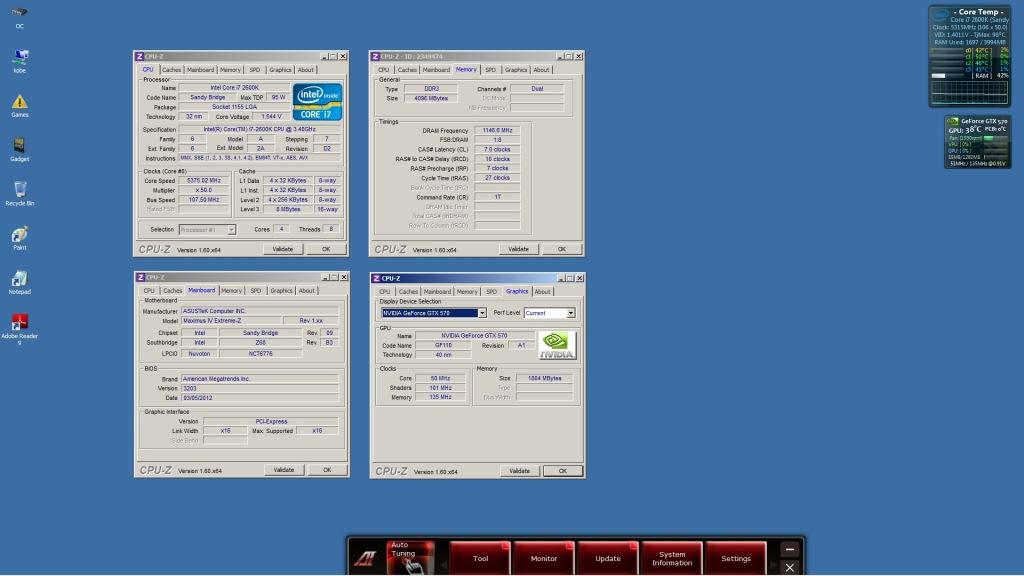Open Update in AI Suite
1024x576 pixels.
tap(608, 558)
